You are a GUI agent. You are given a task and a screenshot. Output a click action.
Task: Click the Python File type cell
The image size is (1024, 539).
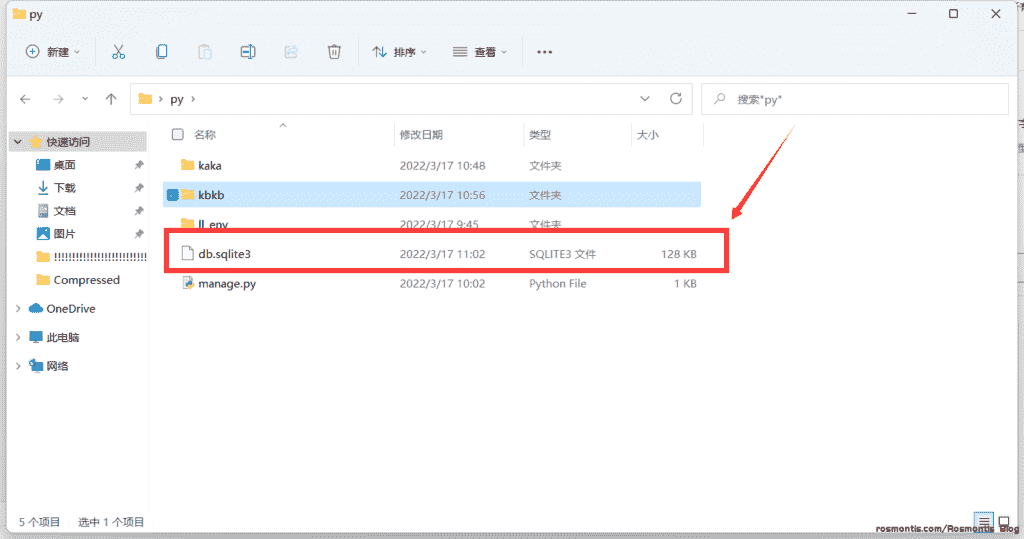pos(558,284)
